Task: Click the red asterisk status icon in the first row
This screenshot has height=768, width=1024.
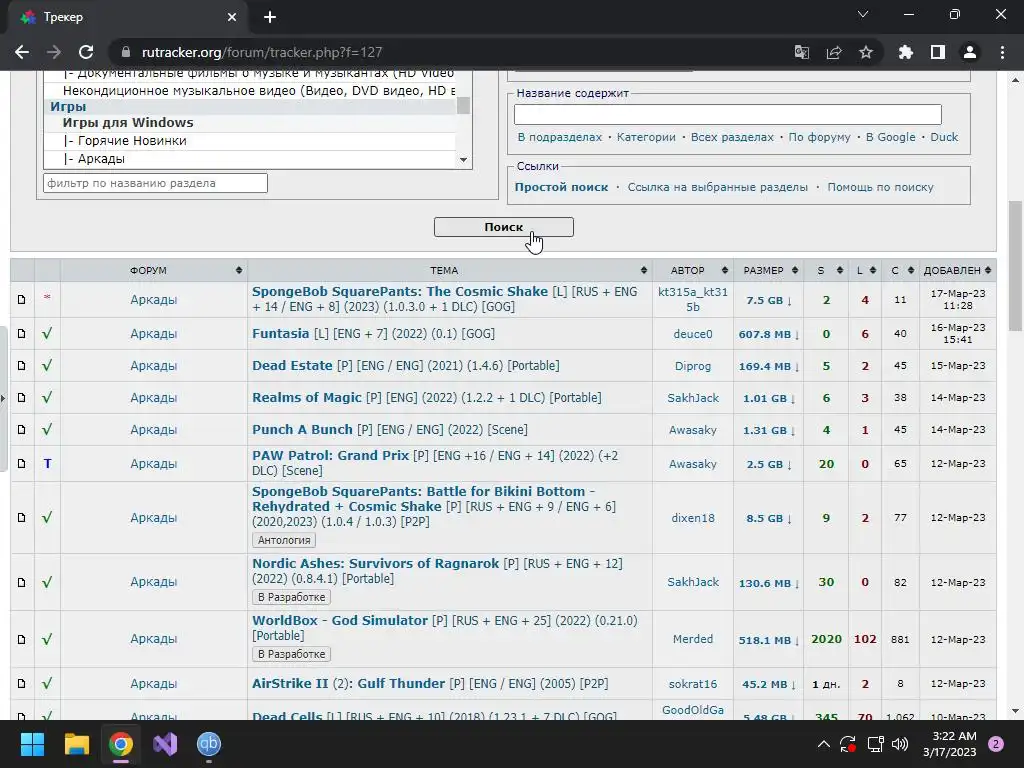Action: [47, 298]
